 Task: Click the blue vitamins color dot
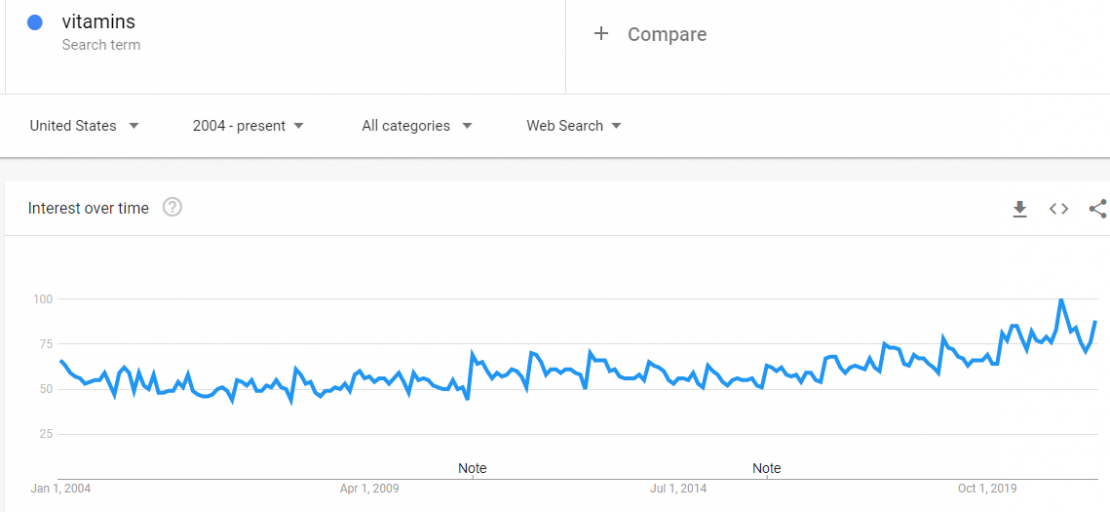(x=35, y=23)
